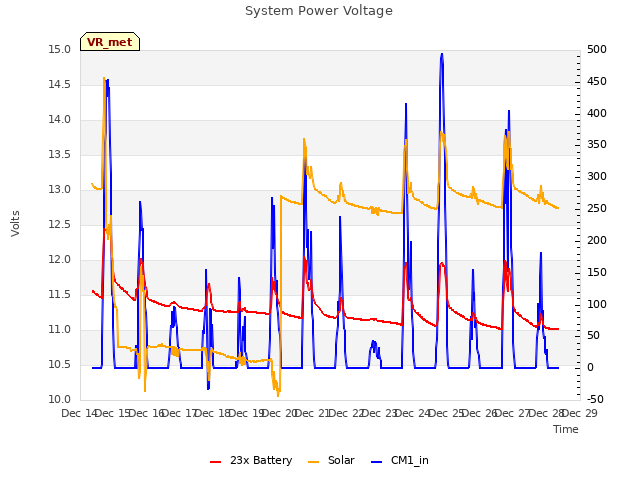Screen dimensions: 640x480
Task: Click the orange Solar legend swatch
Action: 313,462
